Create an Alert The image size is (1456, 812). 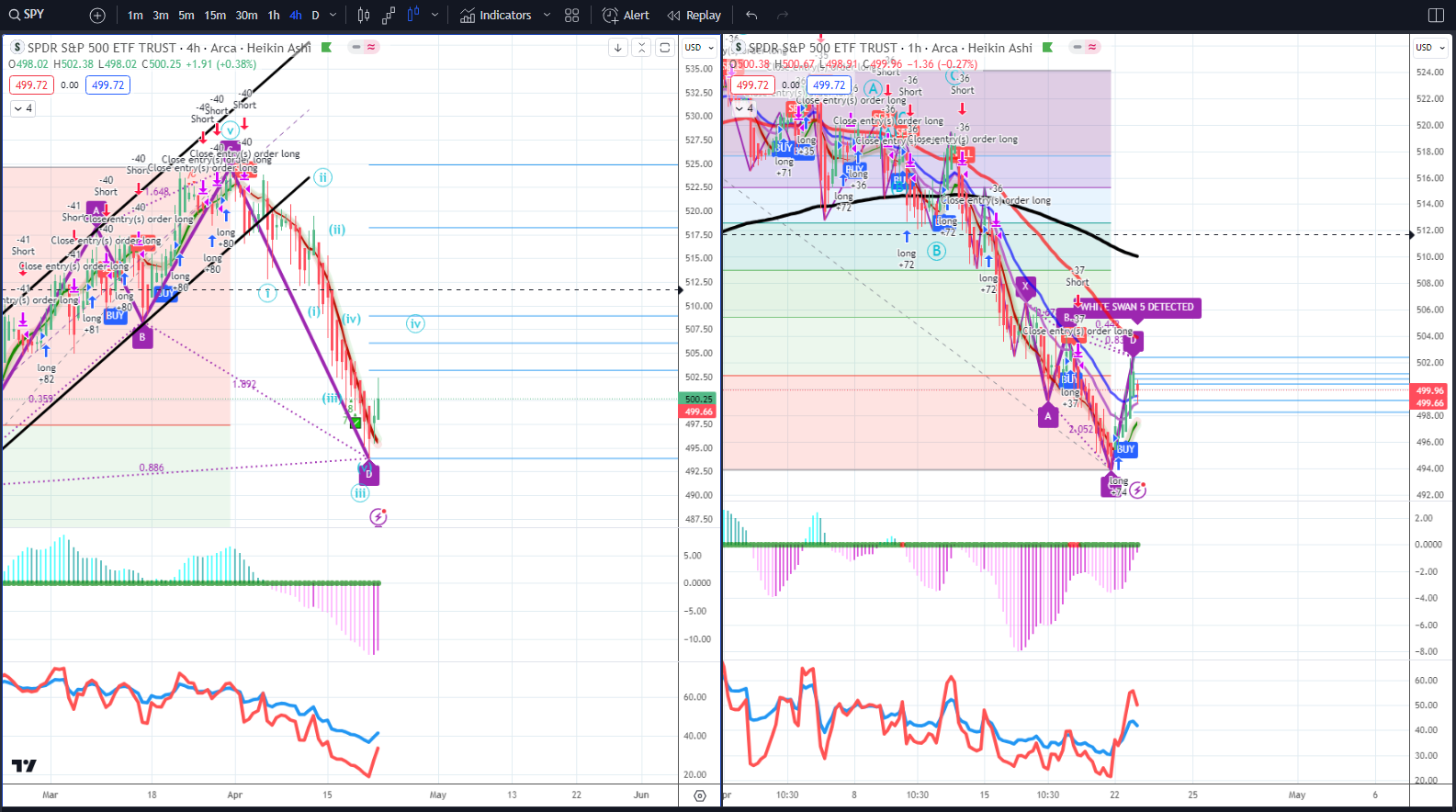tap(626, 16)
